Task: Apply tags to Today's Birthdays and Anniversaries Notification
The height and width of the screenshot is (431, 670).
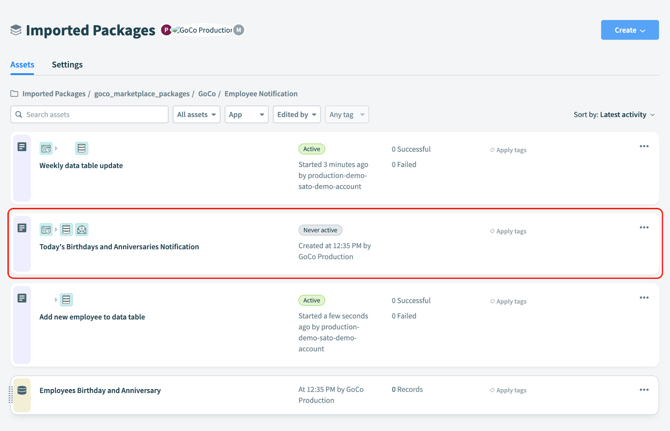Action: (510, 231)
